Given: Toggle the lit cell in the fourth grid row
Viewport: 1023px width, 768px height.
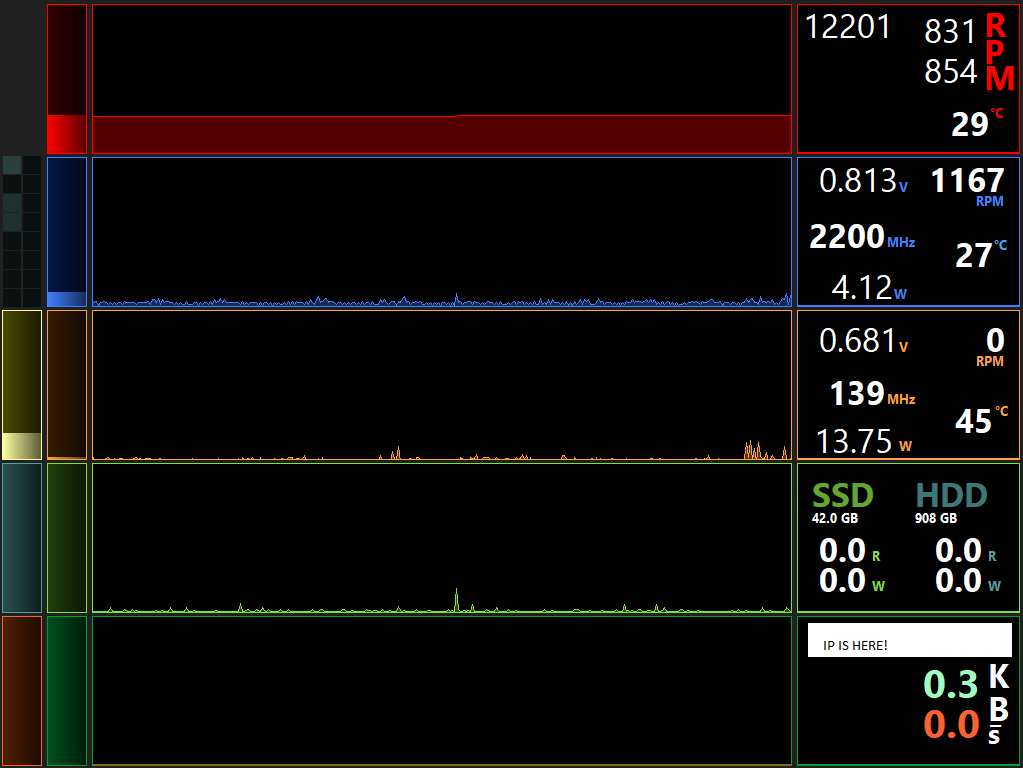Looking at the screenshot, I should (12, 221).
